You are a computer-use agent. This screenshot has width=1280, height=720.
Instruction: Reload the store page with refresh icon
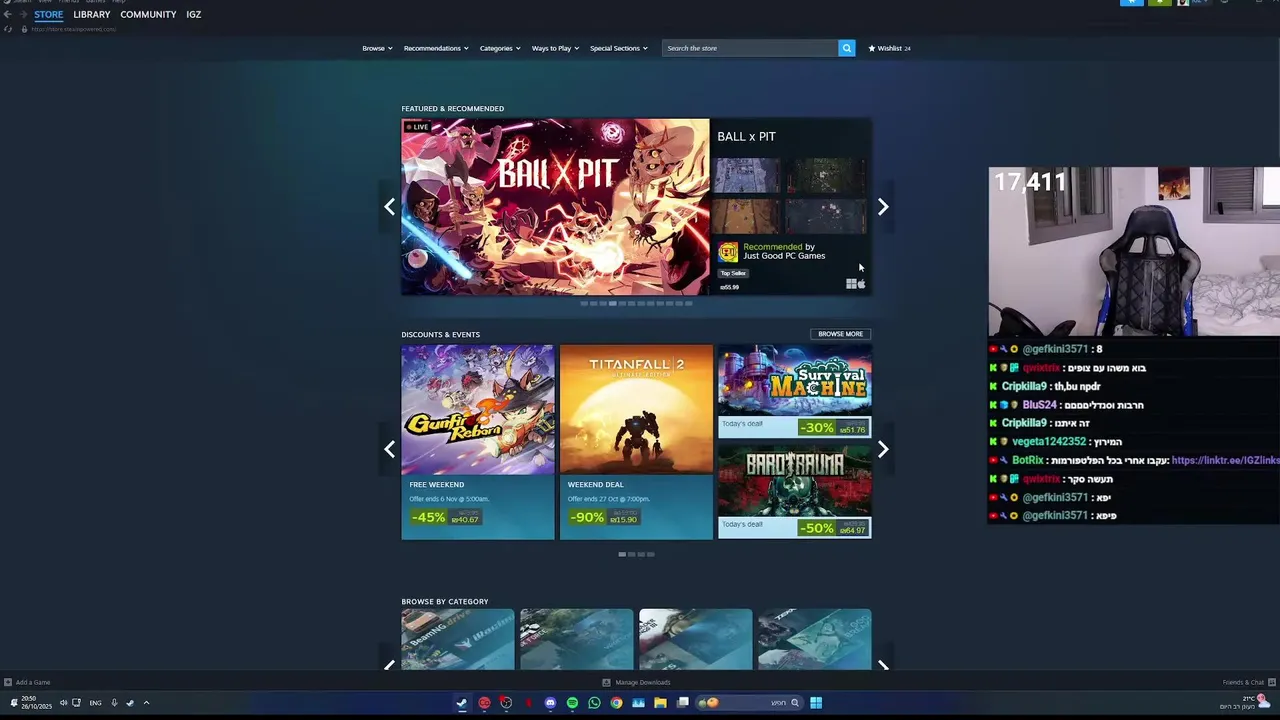tap(8, 29)
